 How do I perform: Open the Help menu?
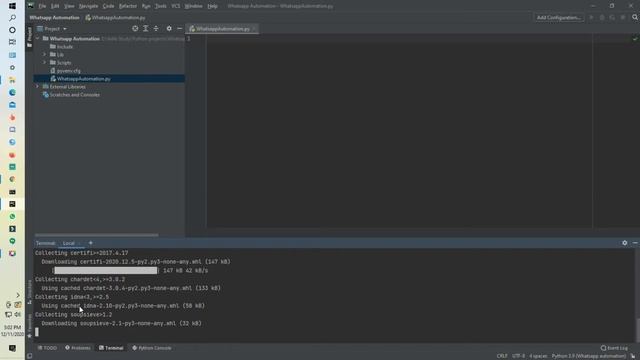point(212,6)
